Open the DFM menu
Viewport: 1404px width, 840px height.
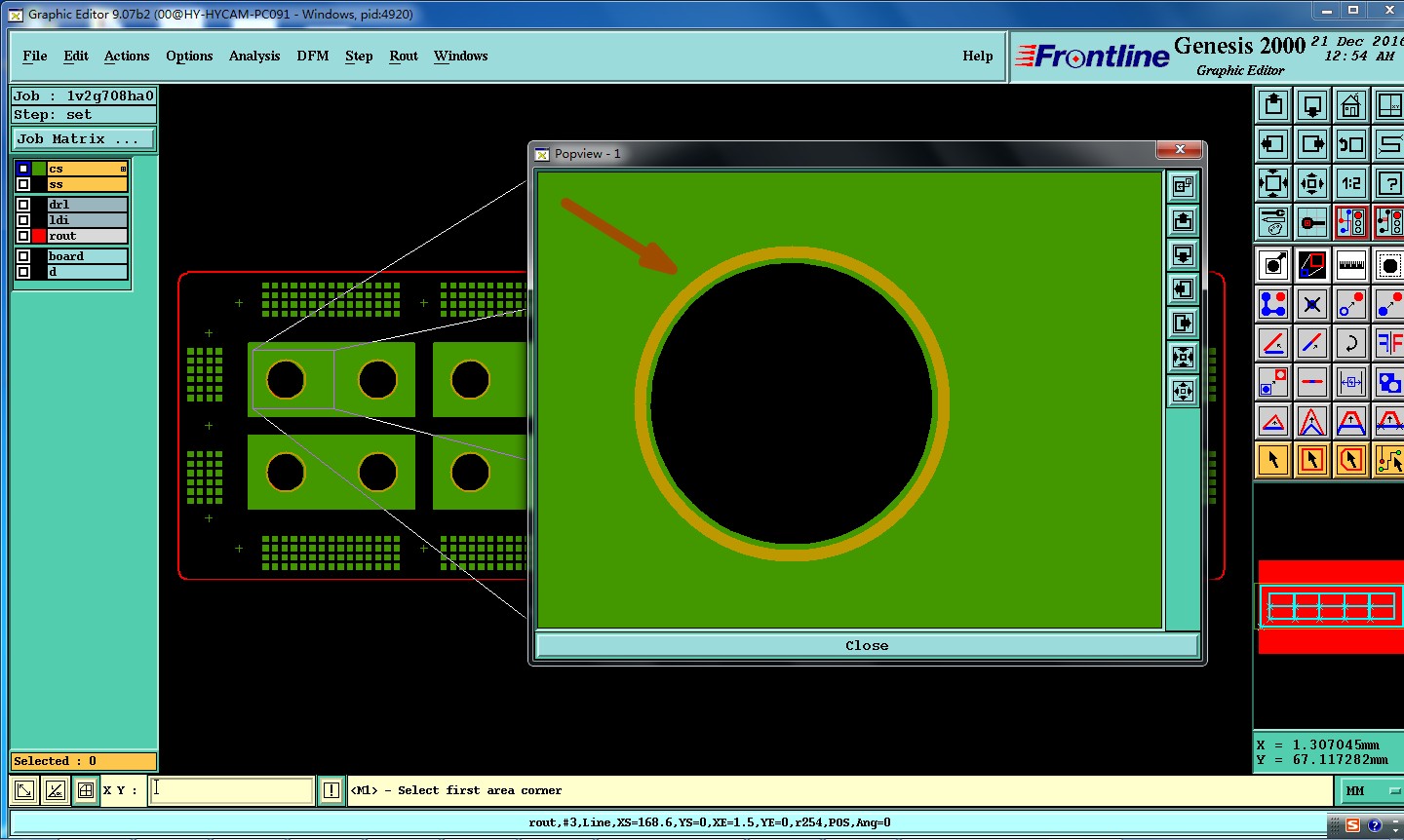(313, 56)
